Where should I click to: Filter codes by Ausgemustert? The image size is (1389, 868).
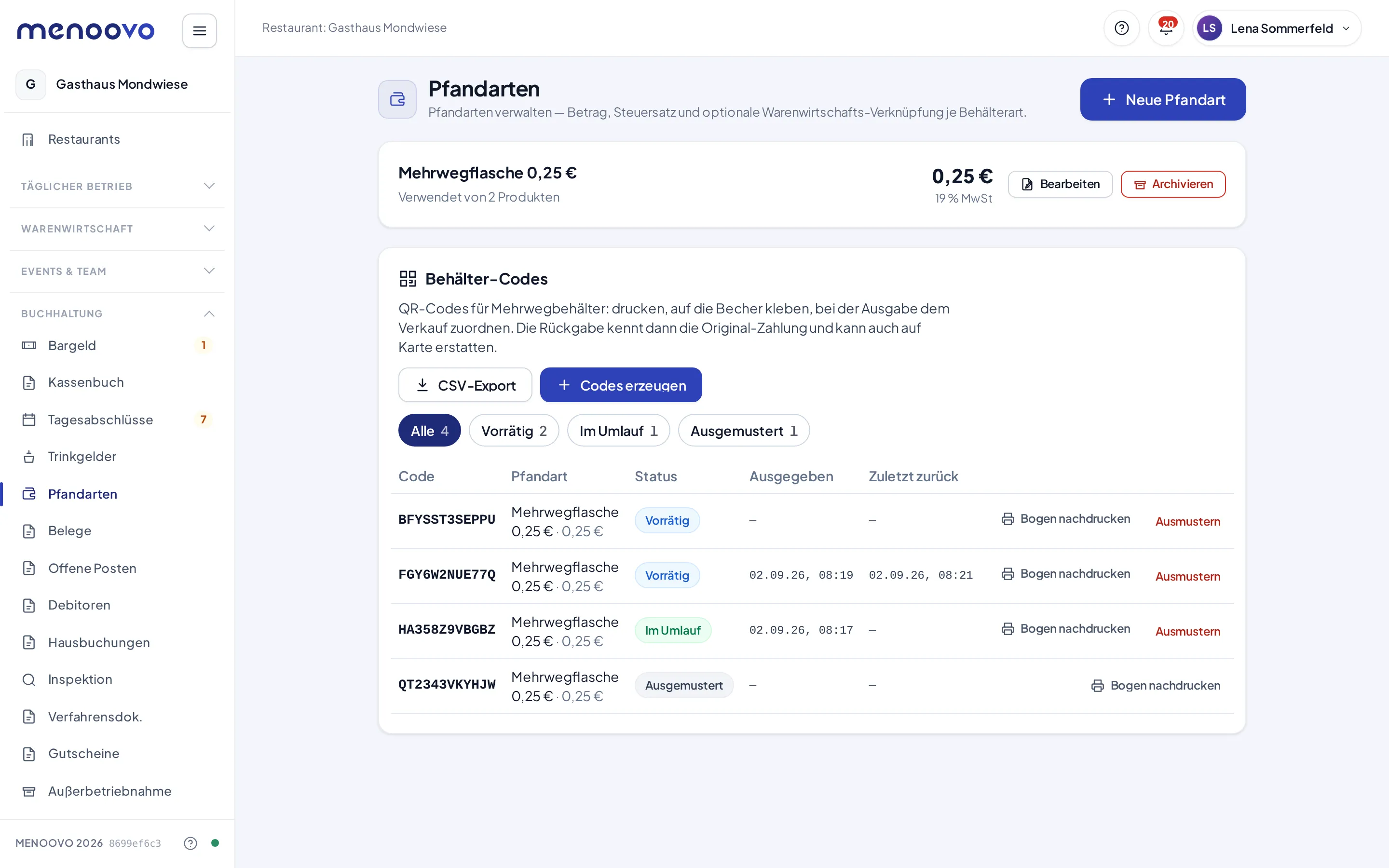[743, 431]
